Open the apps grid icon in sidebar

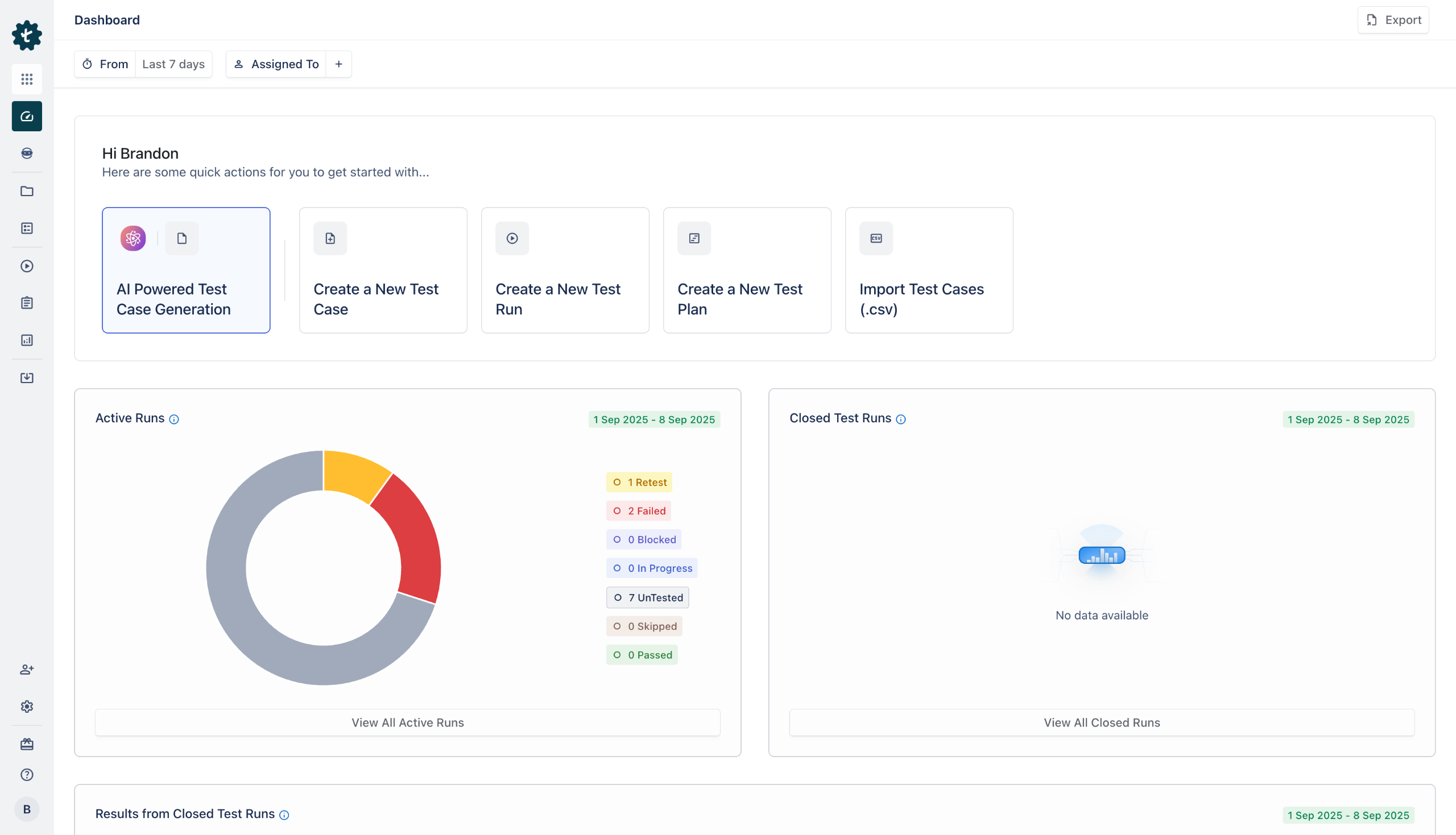tap(27, 79)
